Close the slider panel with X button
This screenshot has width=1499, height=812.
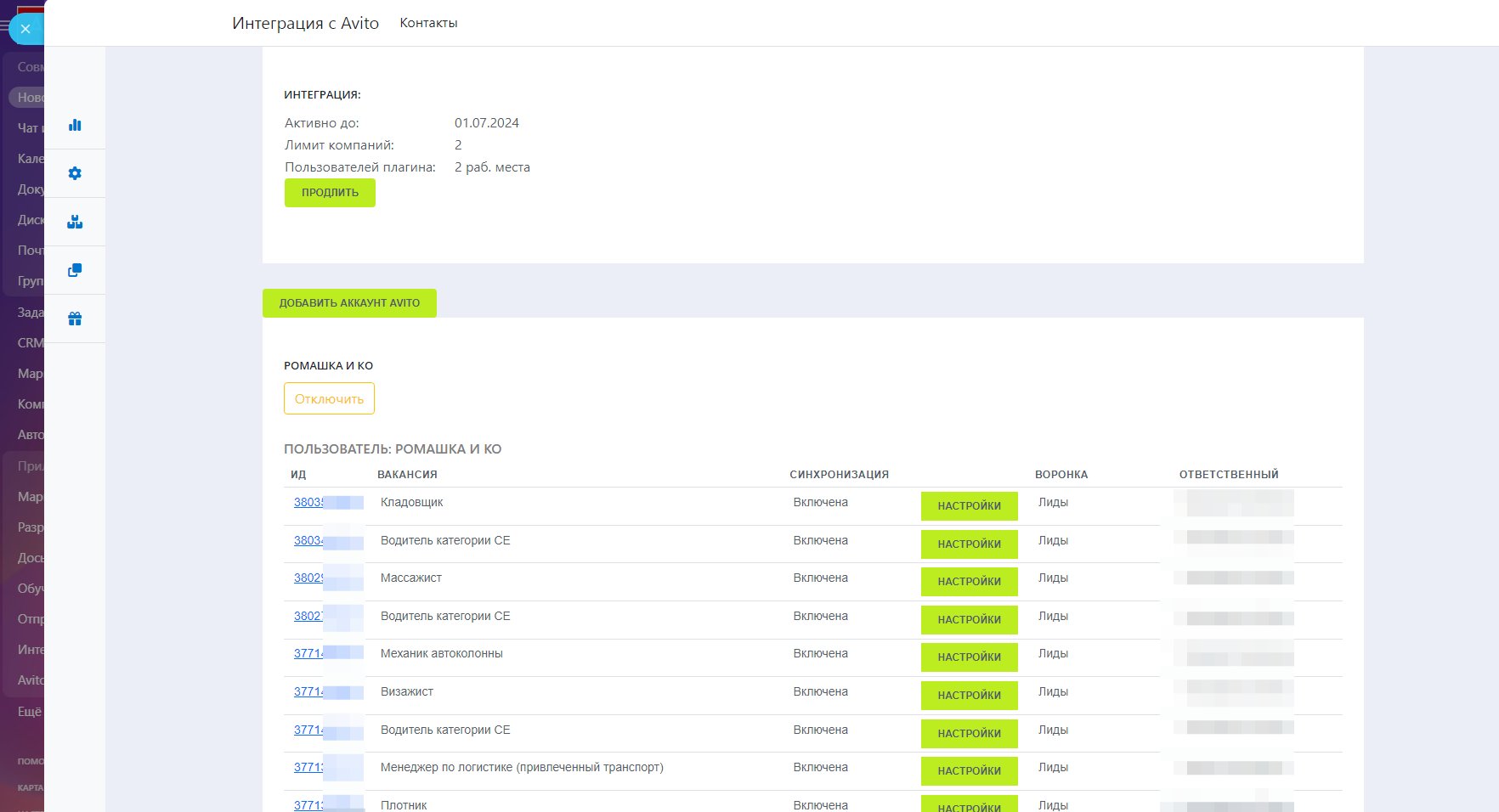25,29
